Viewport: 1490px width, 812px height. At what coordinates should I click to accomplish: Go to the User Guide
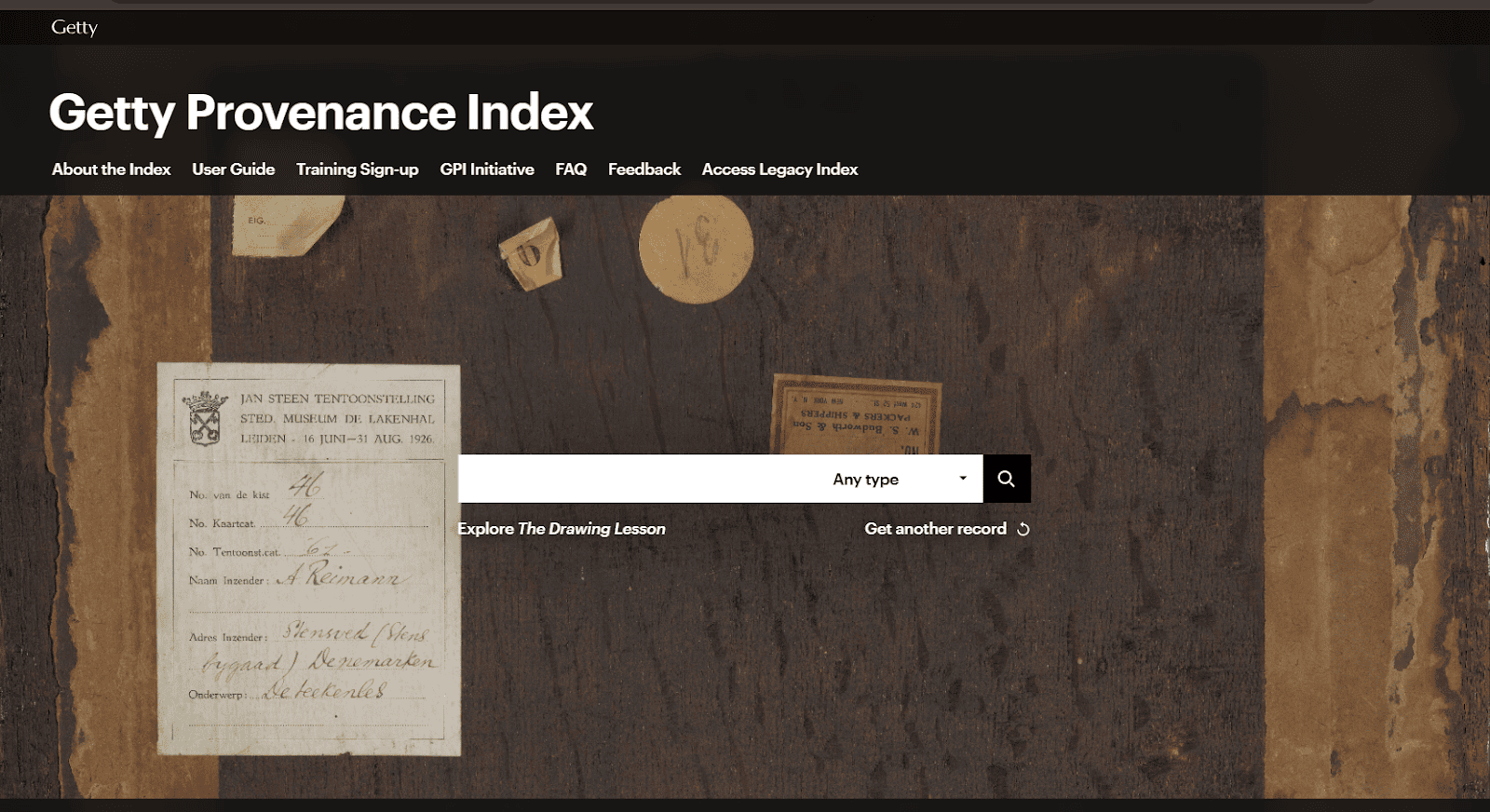pyautogui.click(x=234, y=169)
